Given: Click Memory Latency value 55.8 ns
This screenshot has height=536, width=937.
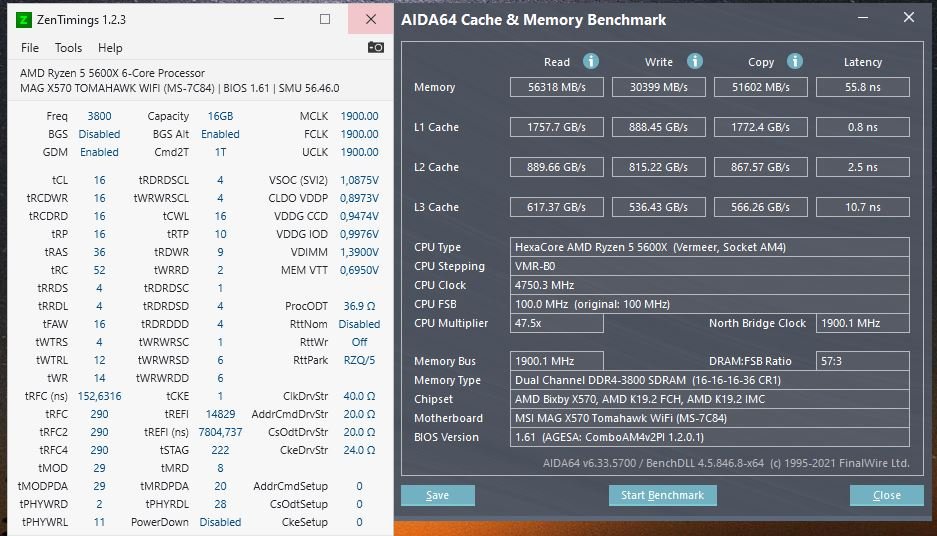Looking at the screenshot, I should point(863,87).
